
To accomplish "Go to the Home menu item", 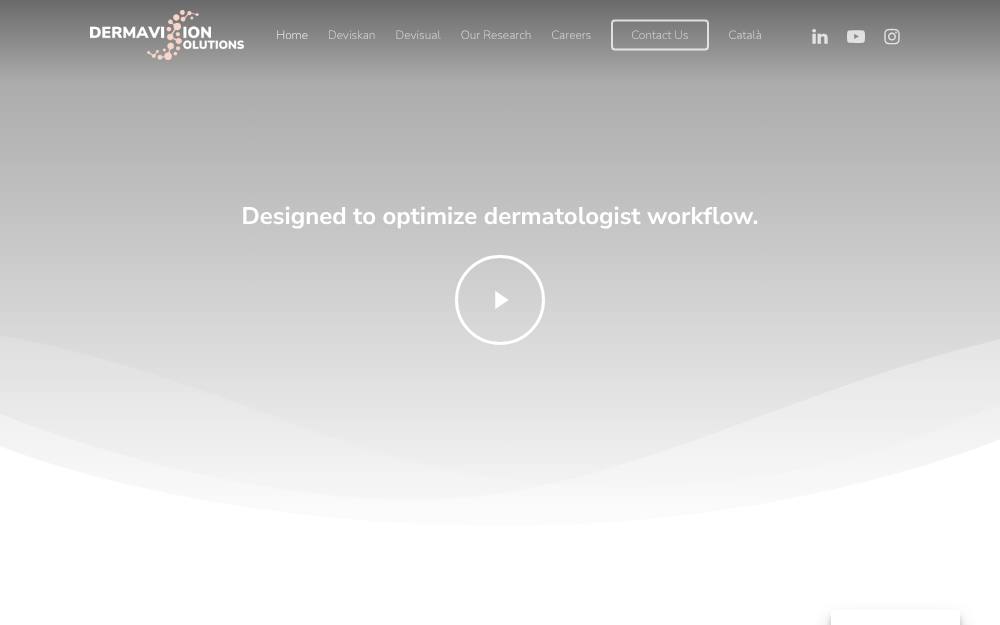I will (292, 35).
